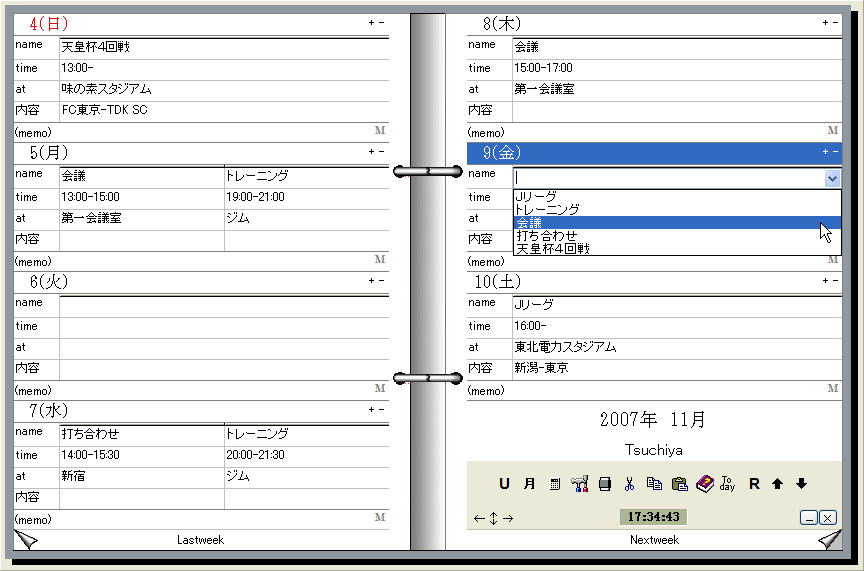Edit the 新宿 location cell
The image size is (864, 571).
(142, 478)
